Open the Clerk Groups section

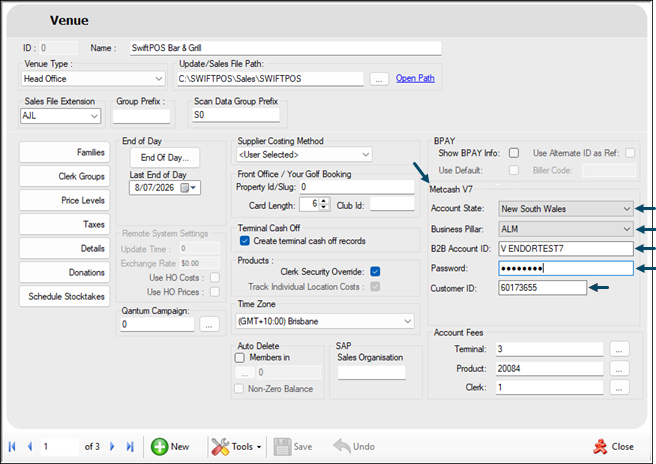click(64, 176)
